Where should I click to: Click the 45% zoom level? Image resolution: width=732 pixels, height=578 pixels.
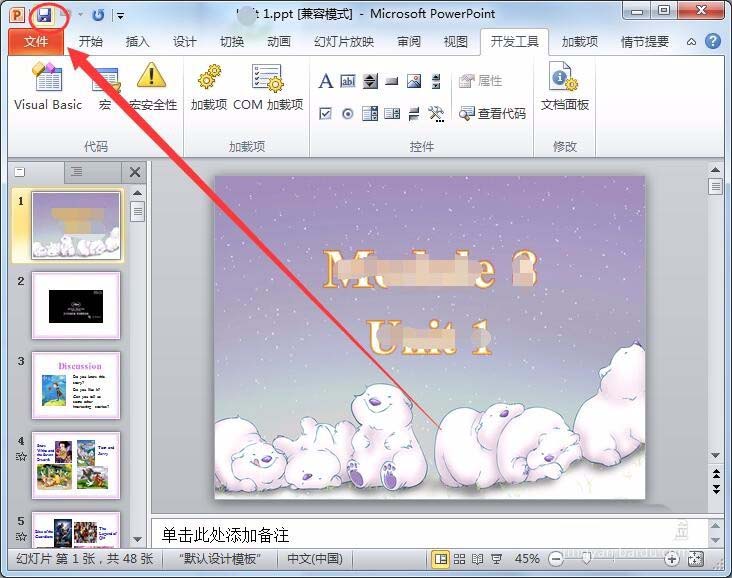(527, 559)
